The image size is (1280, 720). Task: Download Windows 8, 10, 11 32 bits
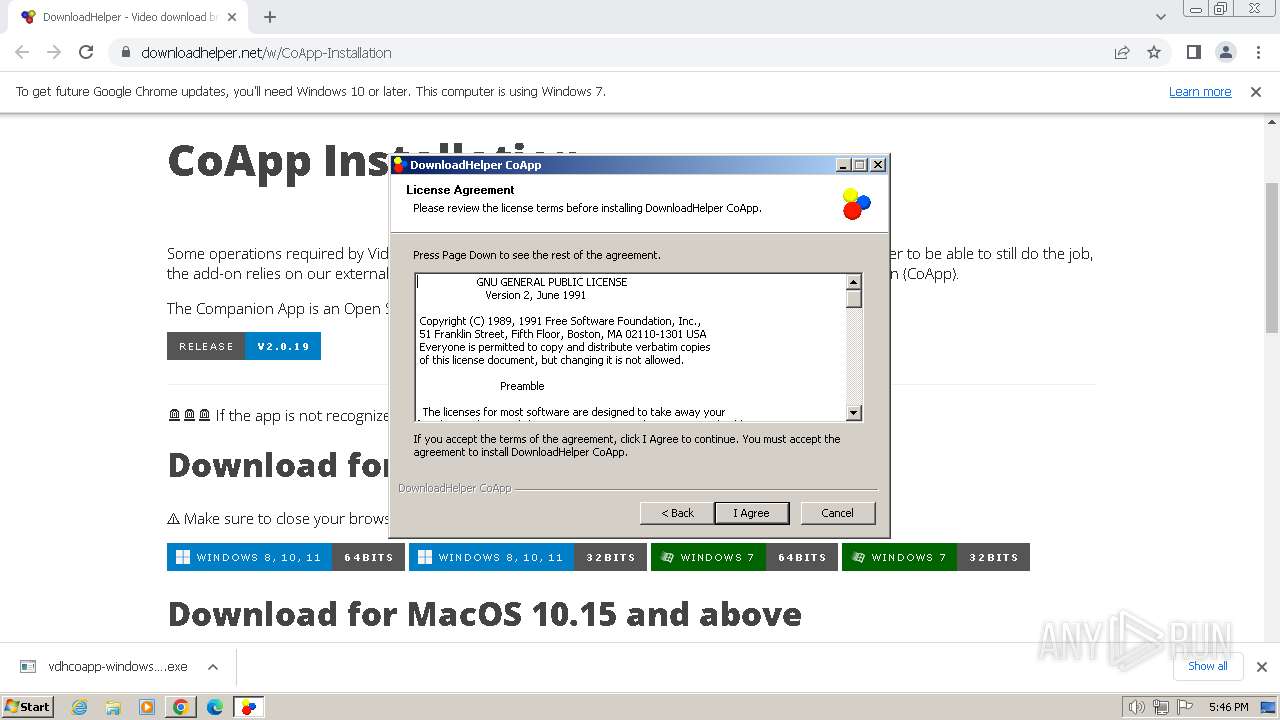point(527,557)
